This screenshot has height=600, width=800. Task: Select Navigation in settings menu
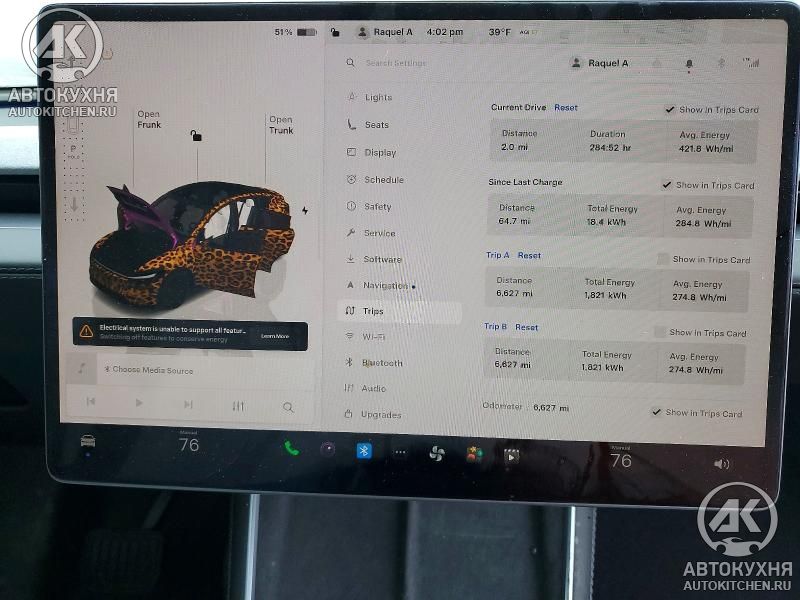point(385,286)
